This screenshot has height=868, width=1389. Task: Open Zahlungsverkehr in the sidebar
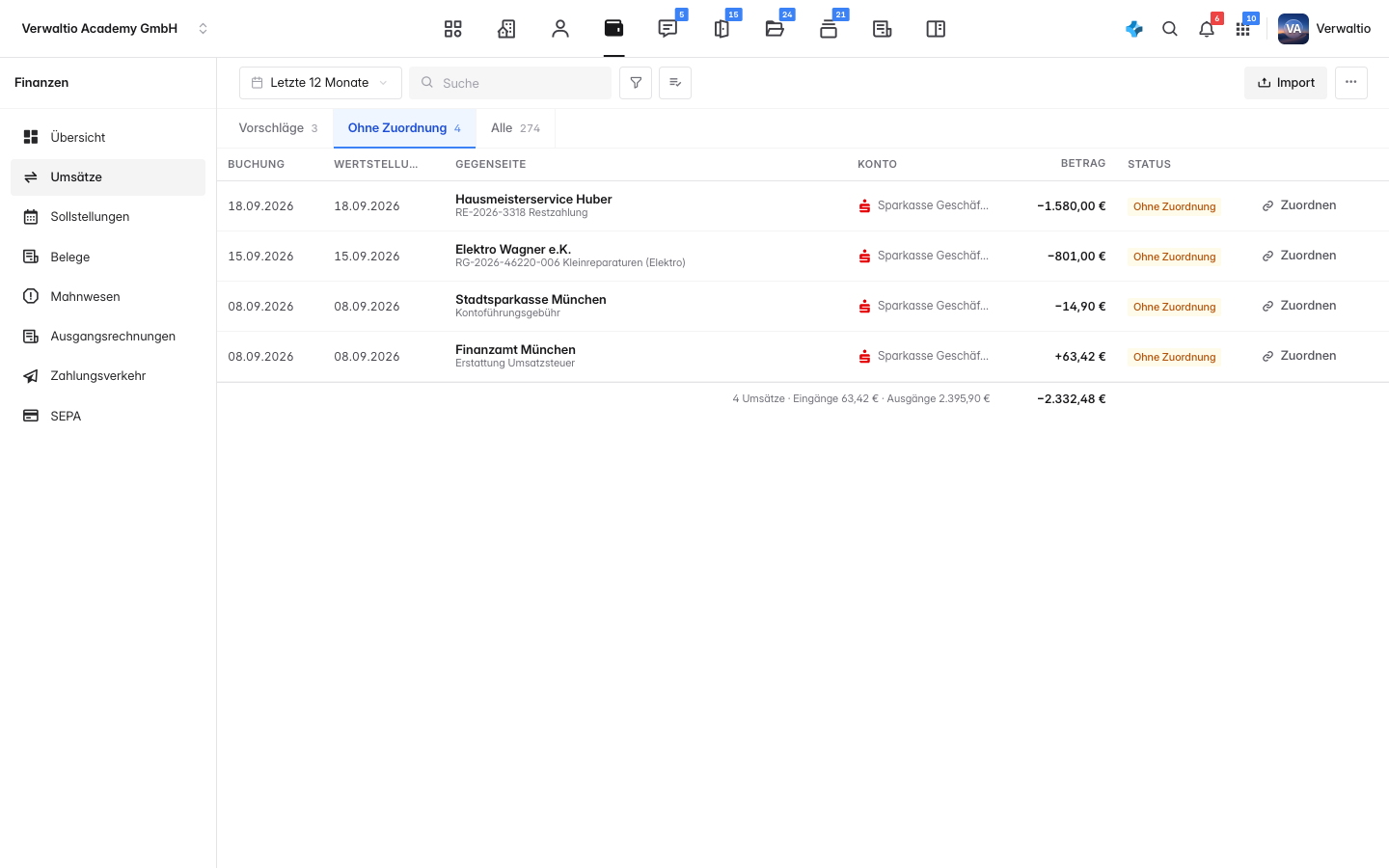tap(108, 376)
